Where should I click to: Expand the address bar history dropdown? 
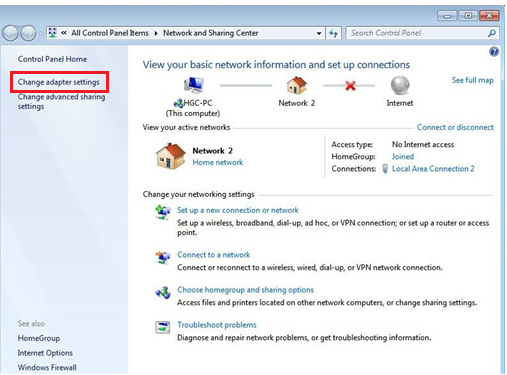(x=319, y=33)
